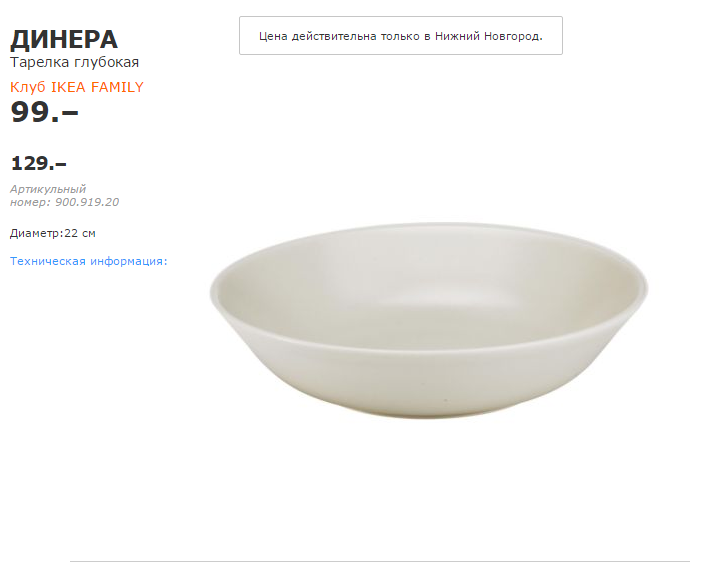The height and width of the screenshot is (563, 708).
Task: Click the orange IKEA FAMILY text
Action: click(97, 87)
